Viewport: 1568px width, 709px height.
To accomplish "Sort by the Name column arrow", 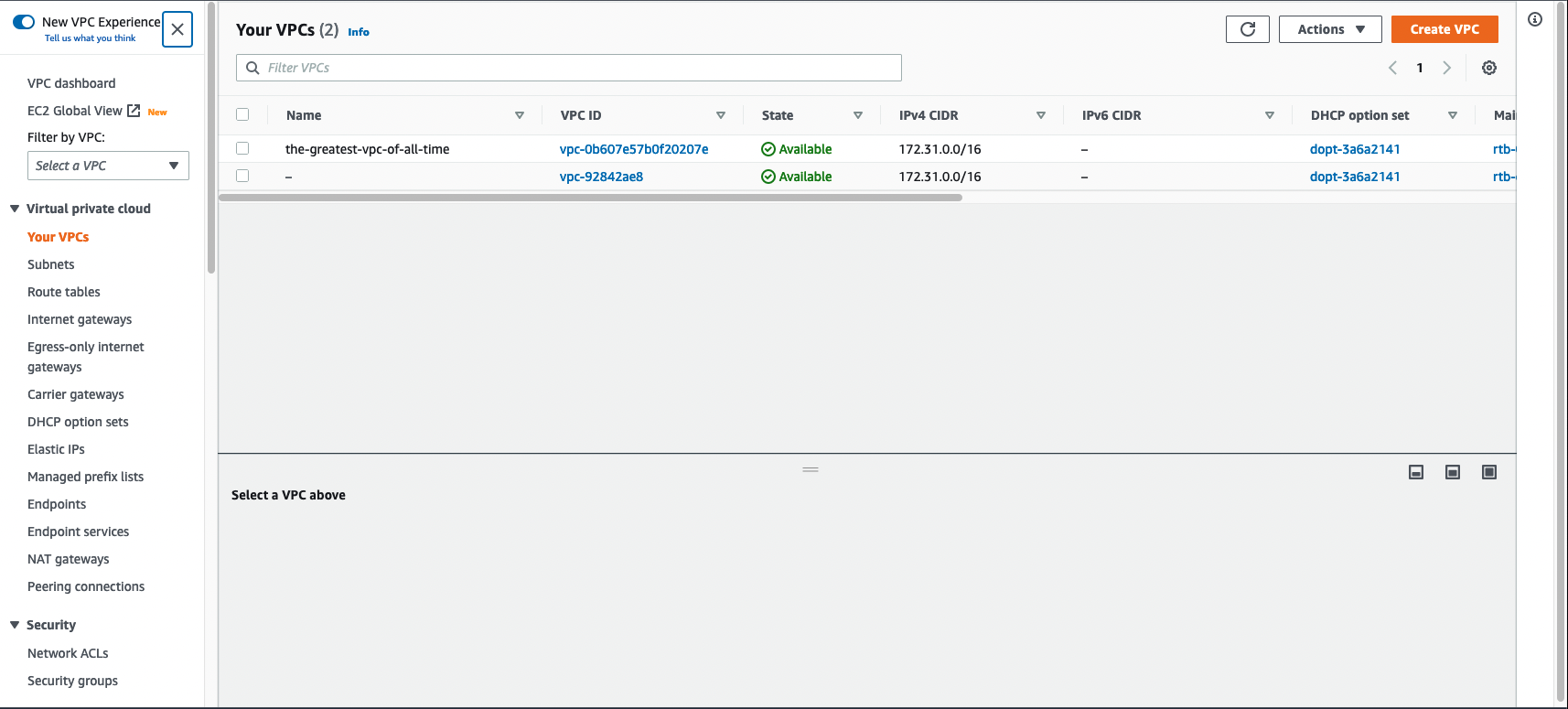I will pos(519,115).
